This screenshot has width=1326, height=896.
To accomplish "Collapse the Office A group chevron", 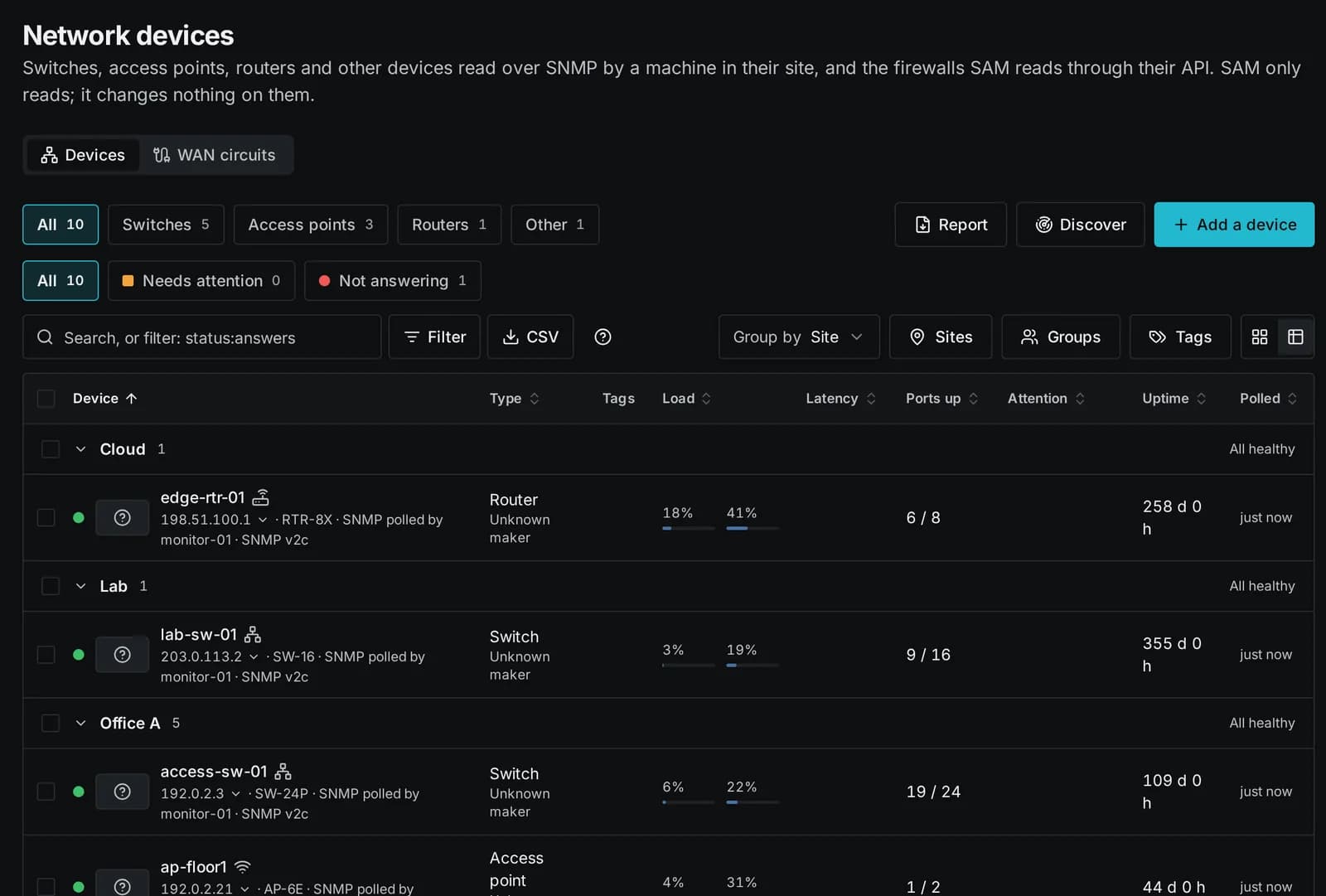I will coord(80,723).
